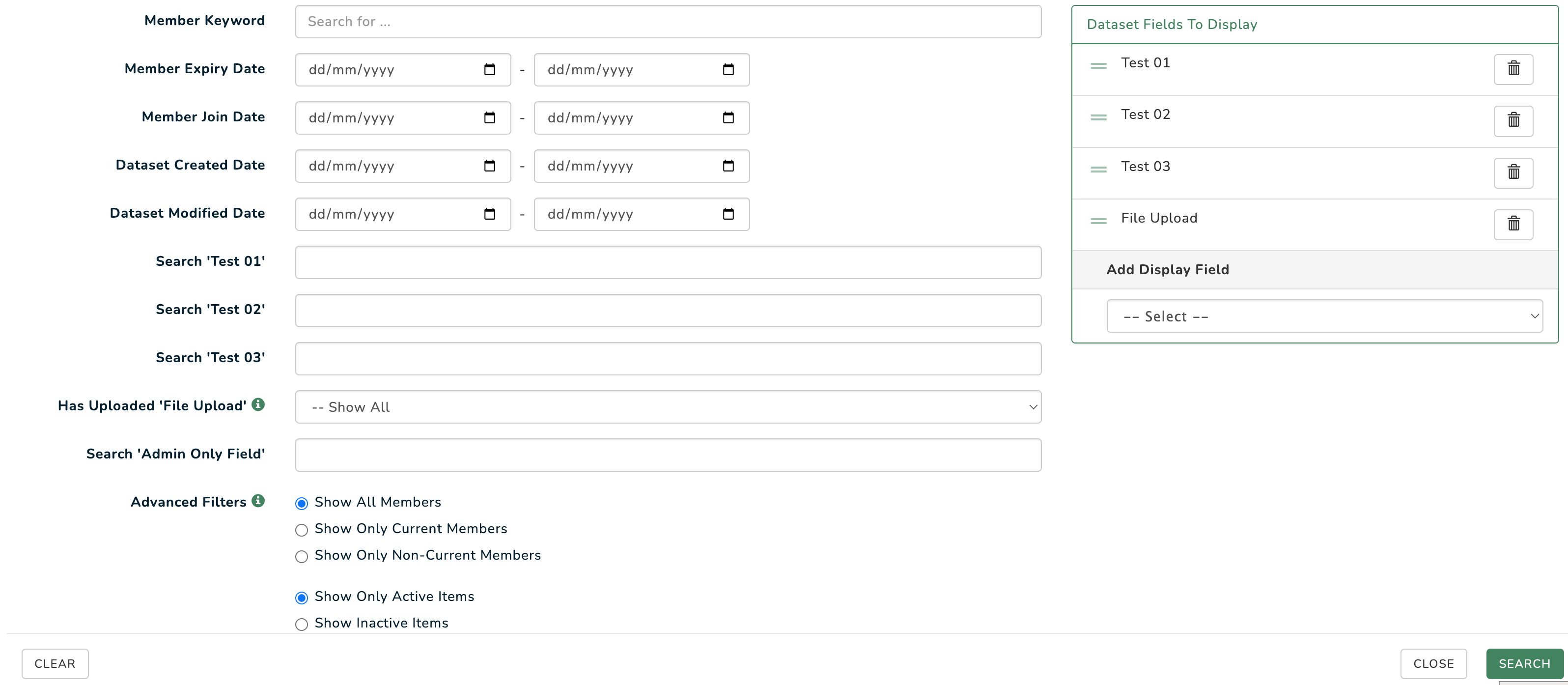This screenshot has height=685, width=1568.
Task: Open calendar for Member Expiry start date
Action: coord(489,69)
